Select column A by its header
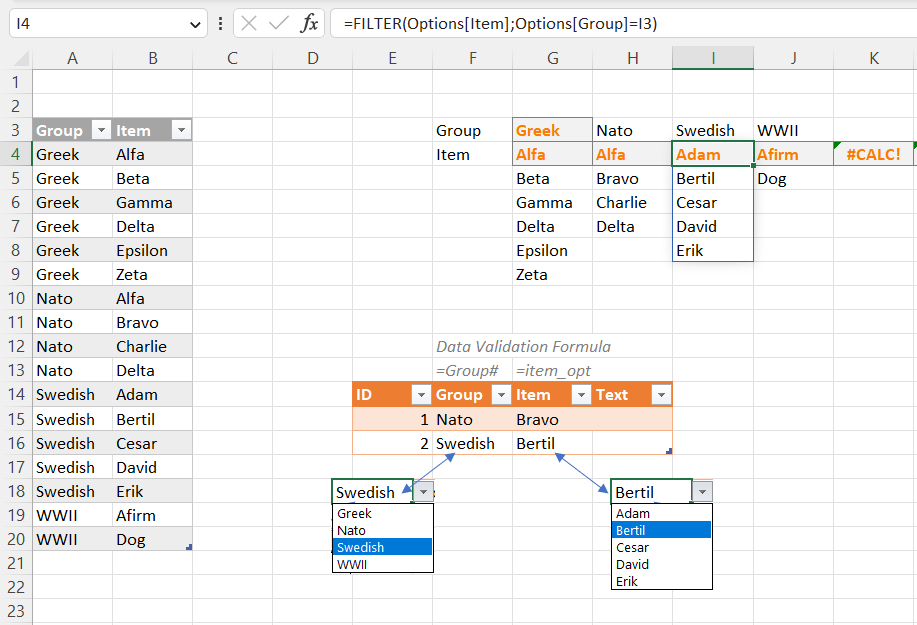 [x=73, y=58]
